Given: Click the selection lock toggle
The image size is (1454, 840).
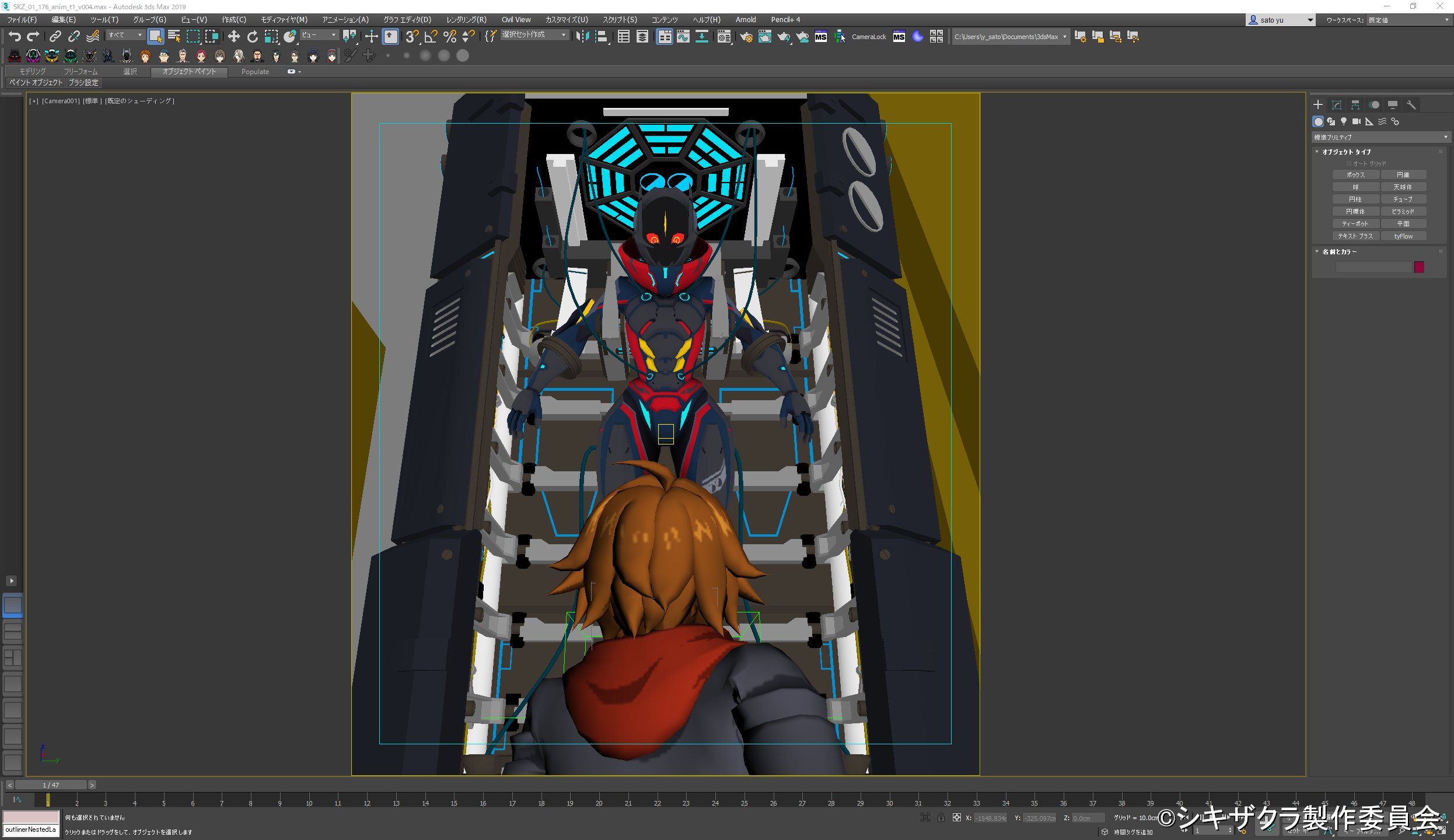Looking at the screenshot, I should [x=941, y=818].
